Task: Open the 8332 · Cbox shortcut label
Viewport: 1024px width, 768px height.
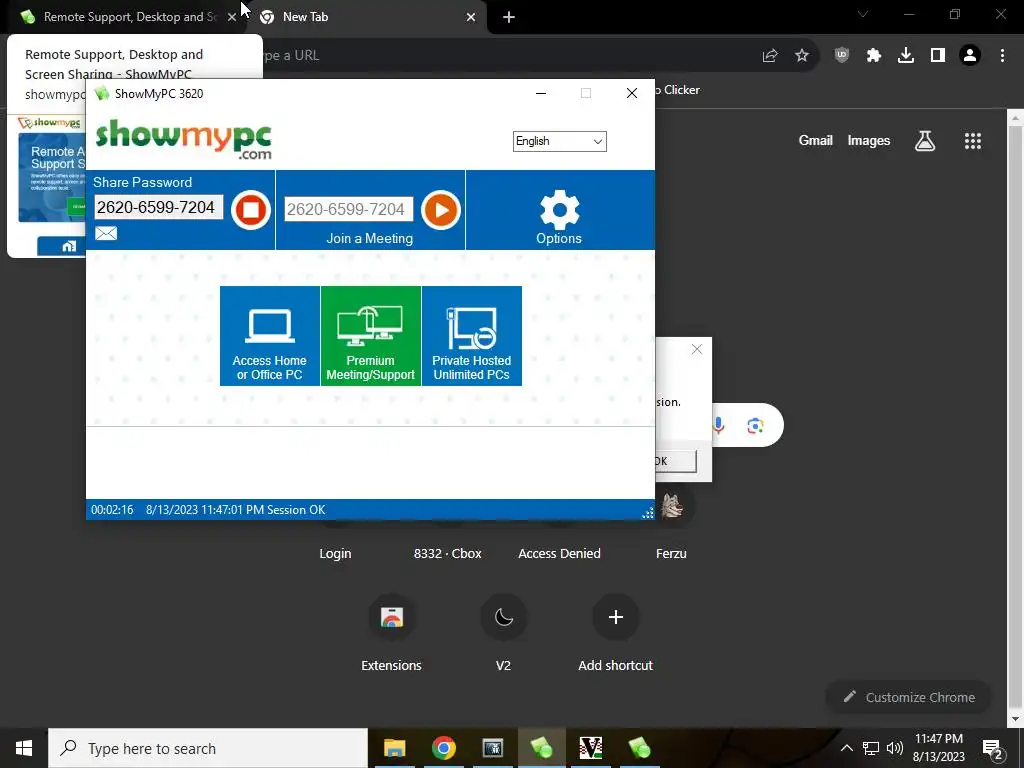Action: tap(447, 554)
